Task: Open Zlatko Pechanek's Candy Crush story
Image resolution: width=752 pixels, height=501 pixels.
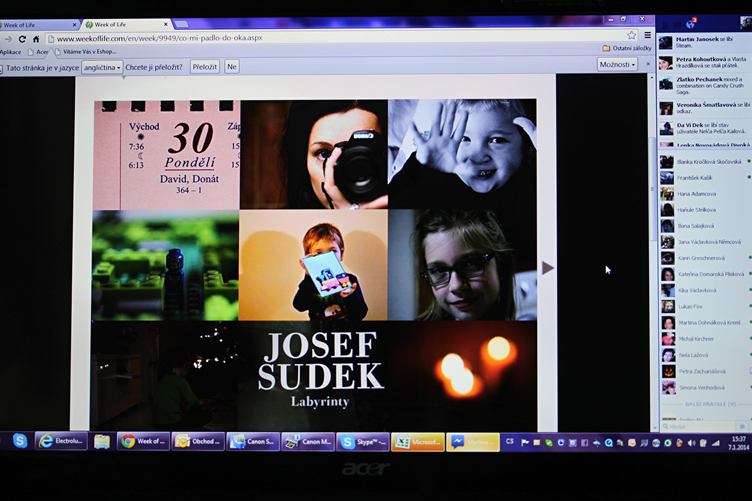Action: point(703,86)
